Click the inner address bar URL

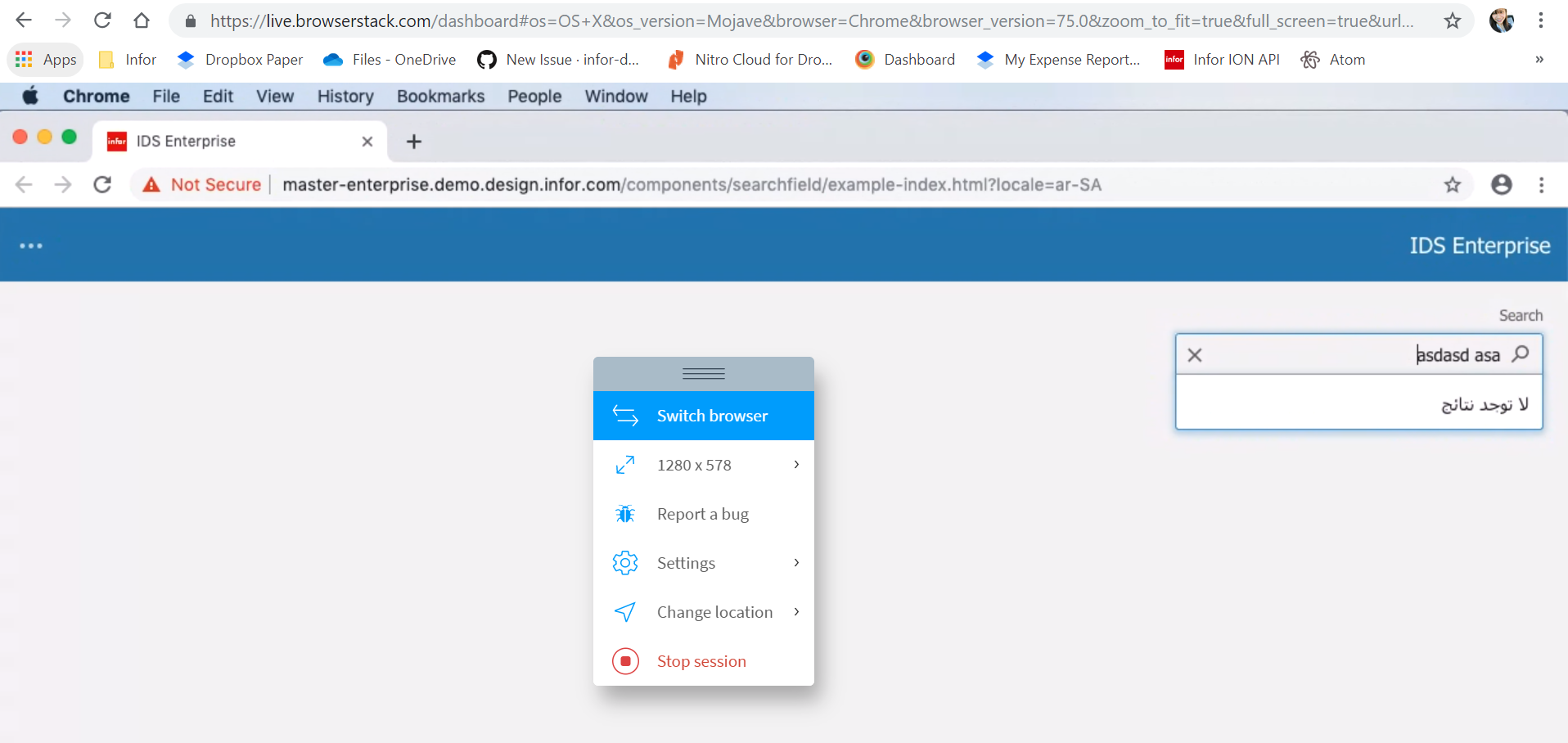click(x=692, y=185)
